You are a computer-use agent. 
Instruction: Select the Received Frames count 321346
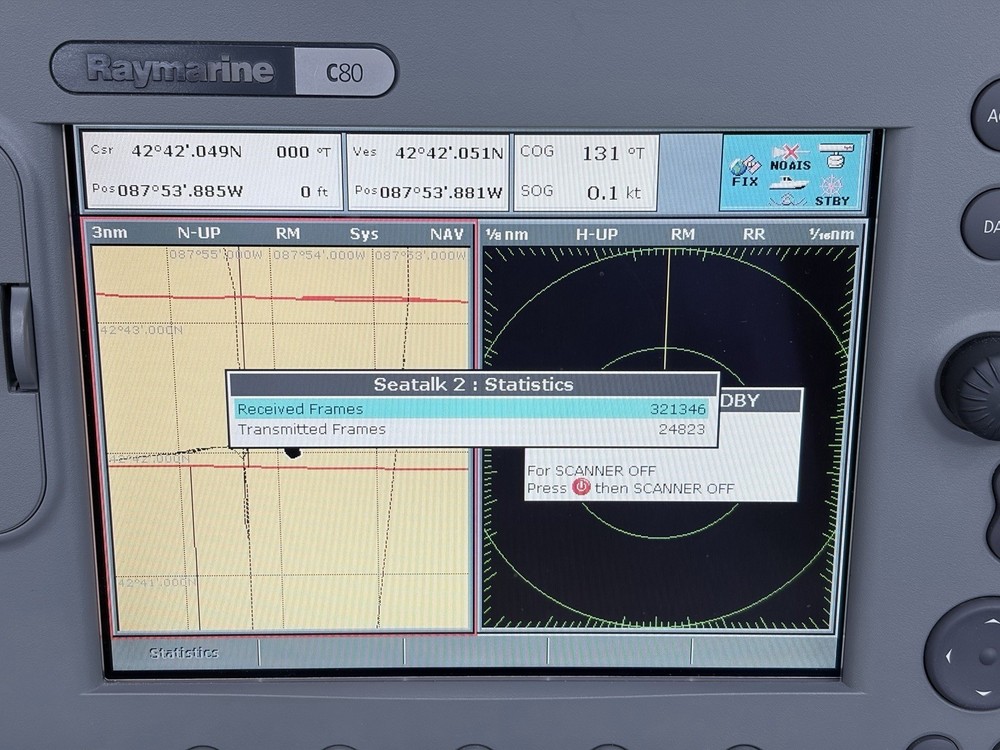point(678,409)
